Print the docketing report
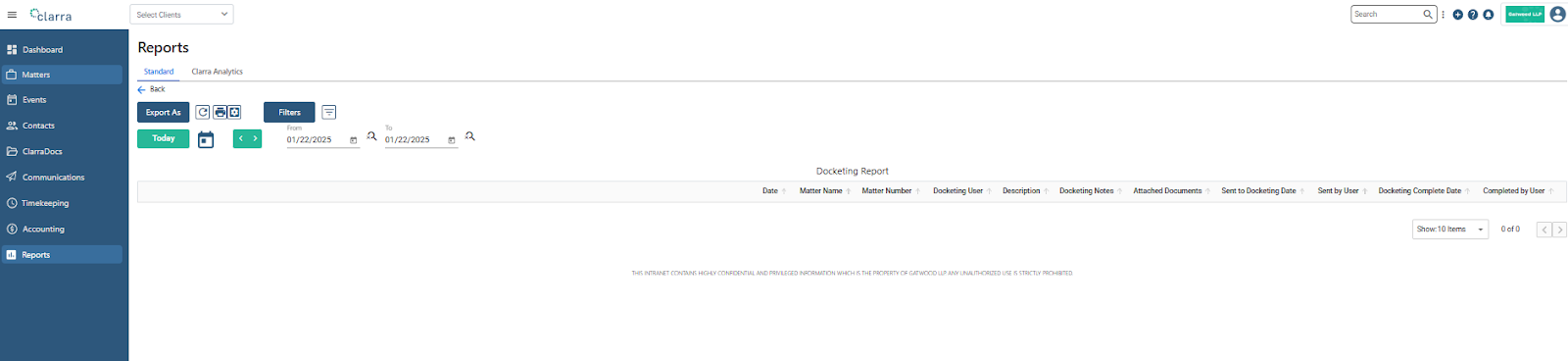Screen dimensions: 1568x361 220,112
